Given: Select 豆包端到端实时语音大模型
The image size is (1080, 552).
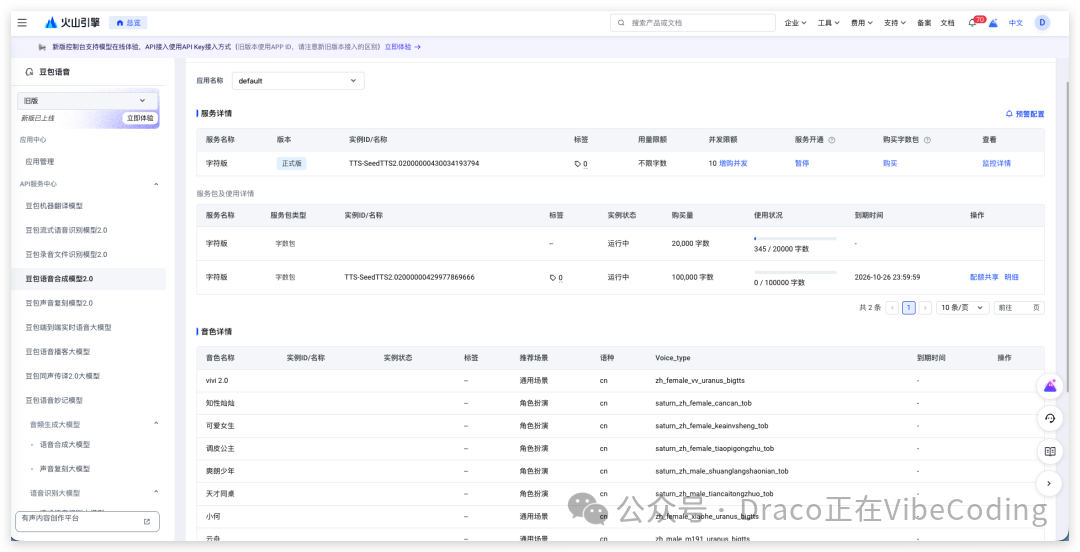Looking at the screenshot, I should point(68,327).
